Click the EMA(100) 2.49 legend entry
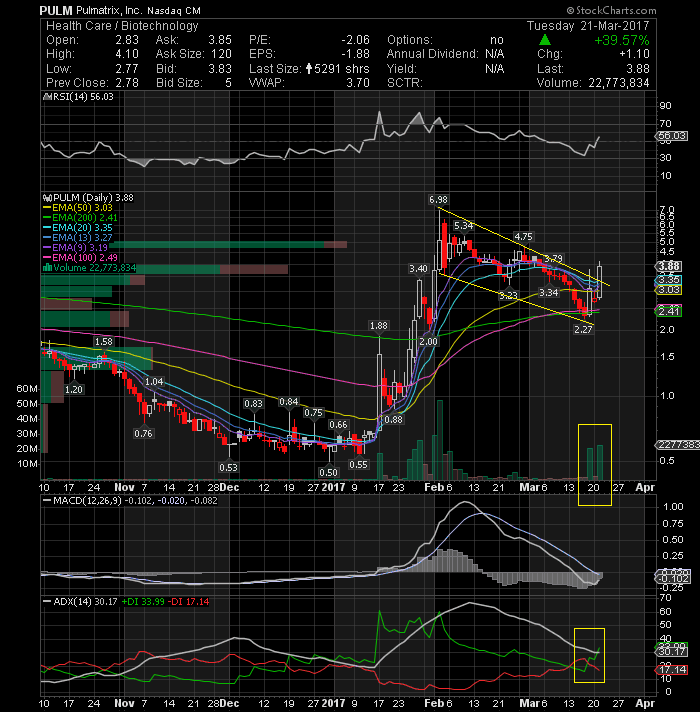Image resolution: width=700 pixels, height=712 pixels. tap(80, 257)
